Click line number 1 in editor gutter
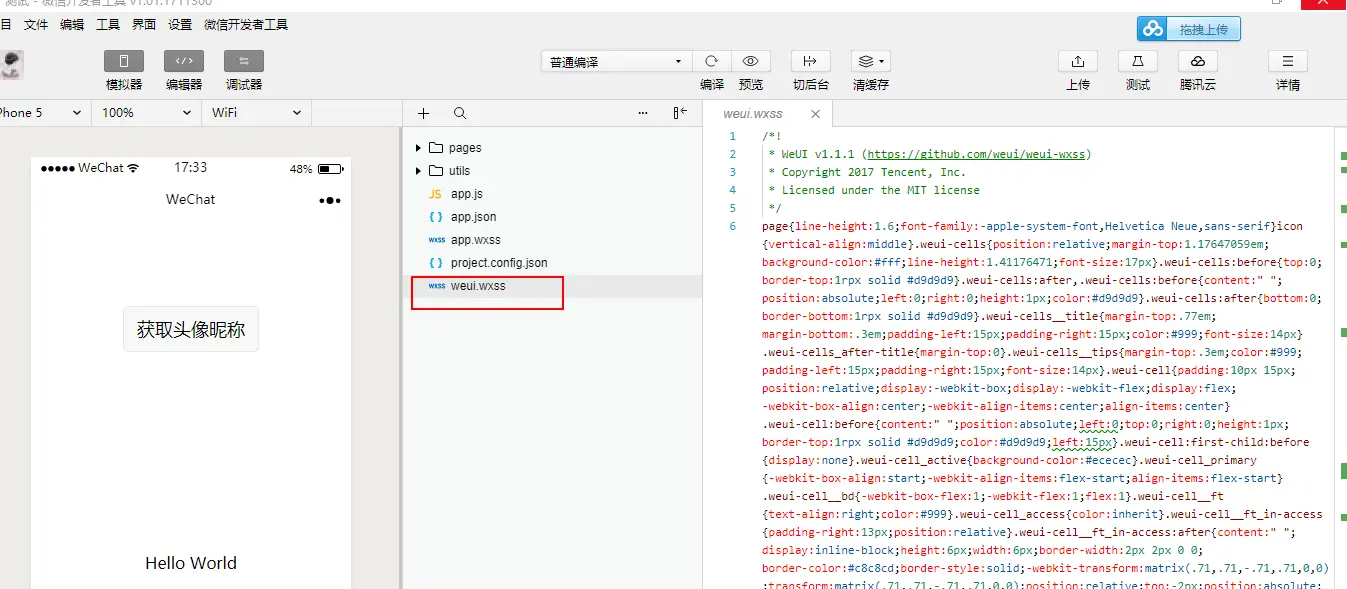 click(733, 136)
